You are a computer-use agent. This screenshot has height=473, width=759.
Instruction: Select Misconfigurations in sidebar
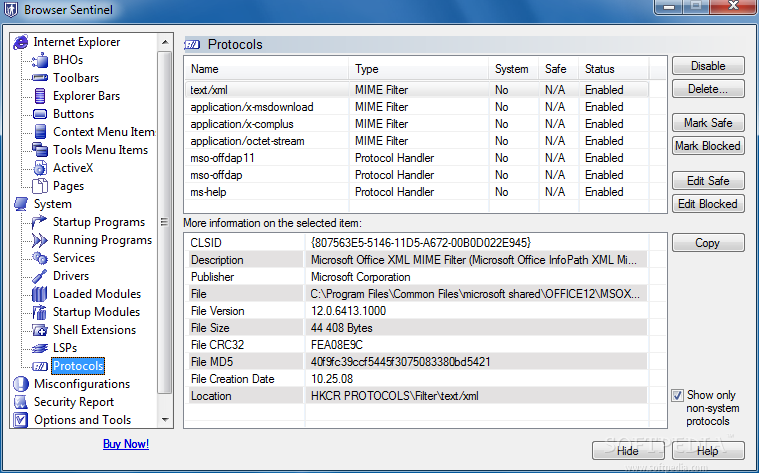pos(82,384)
